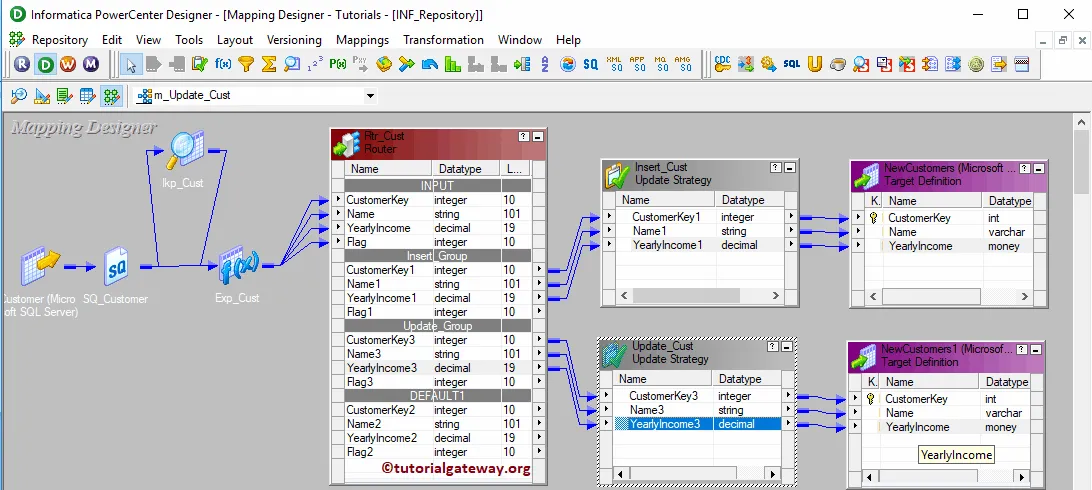Open the Repository Manager (R) tool
The width and height of the screenshot is (1092, 490).
pos(22,65)
